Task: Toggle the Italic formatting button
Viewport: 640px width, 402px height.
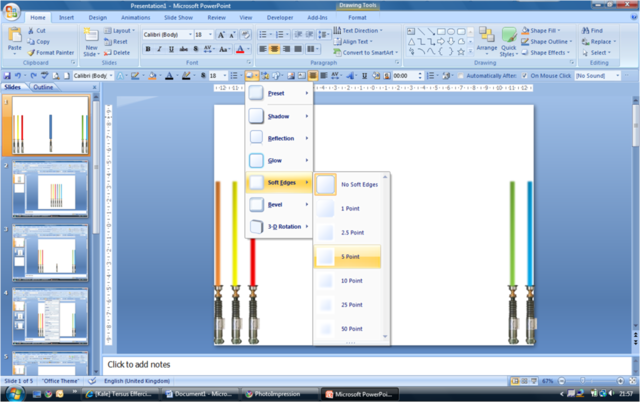Action: pos(158,49)
